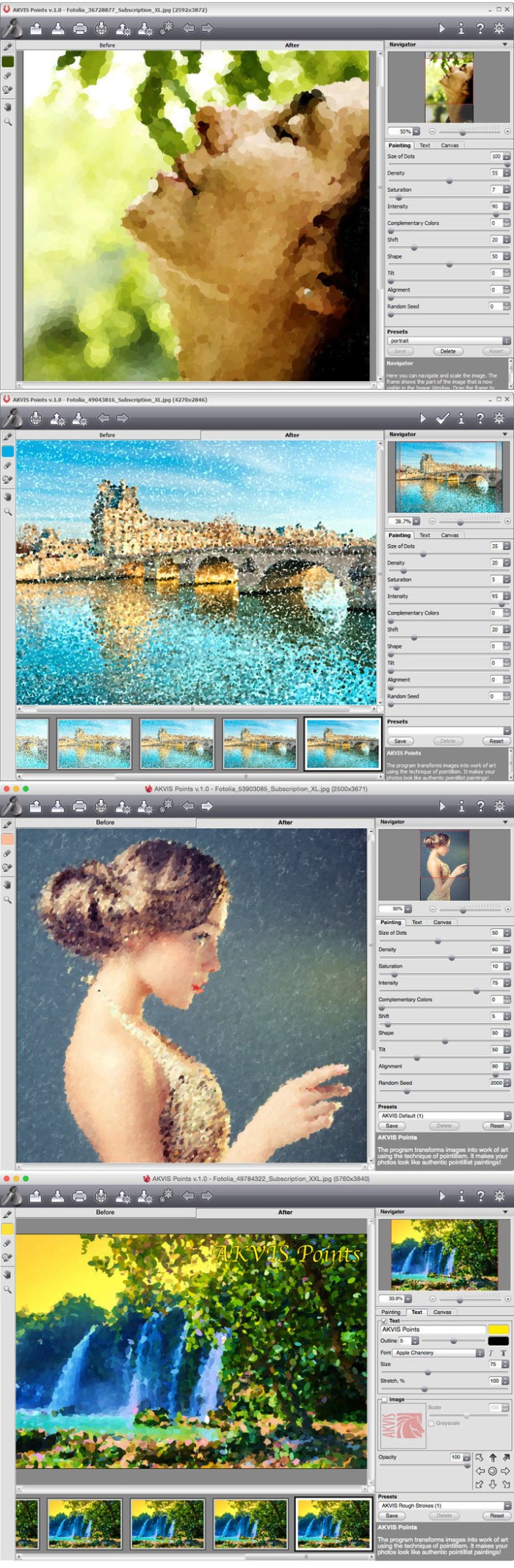Switch to Before tab in the waterfall window
Viewport: 514px width, 1568px height.
pos(105,1213)
